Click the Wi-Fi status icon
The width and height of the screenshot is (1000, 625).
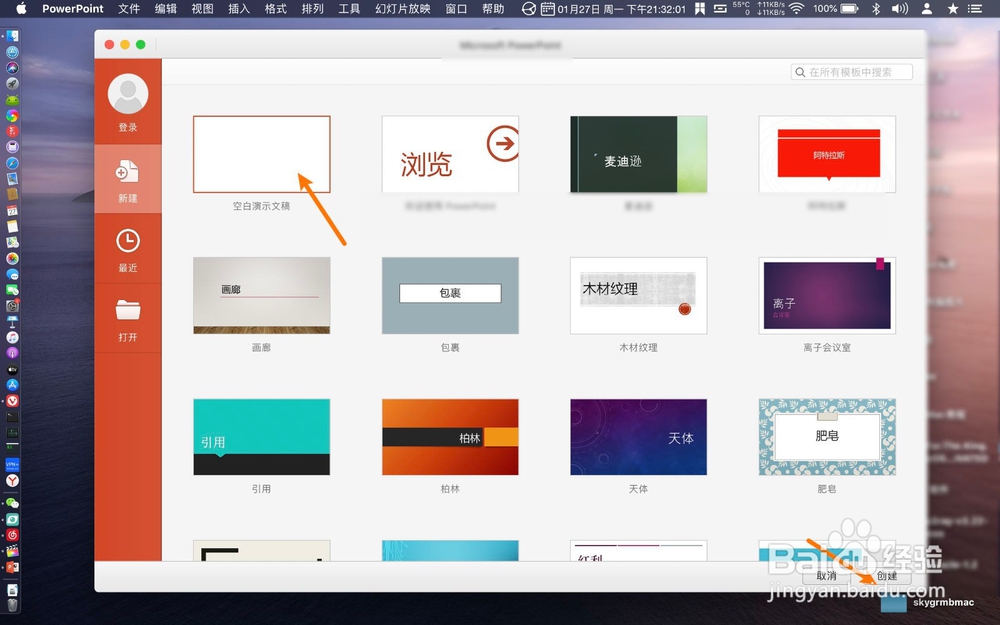(x=797, y=8)
